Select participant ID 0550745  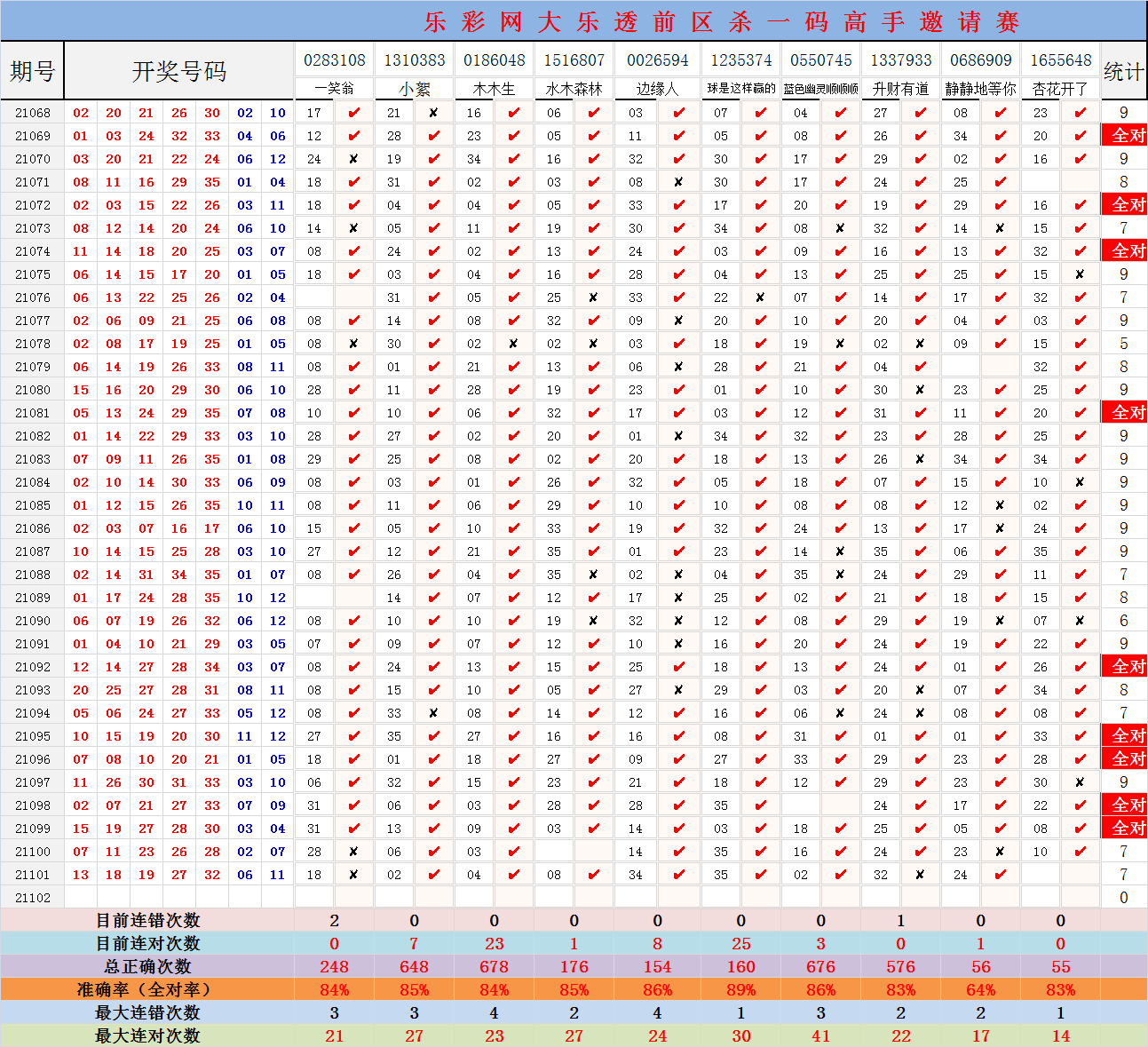click(820, 59)
